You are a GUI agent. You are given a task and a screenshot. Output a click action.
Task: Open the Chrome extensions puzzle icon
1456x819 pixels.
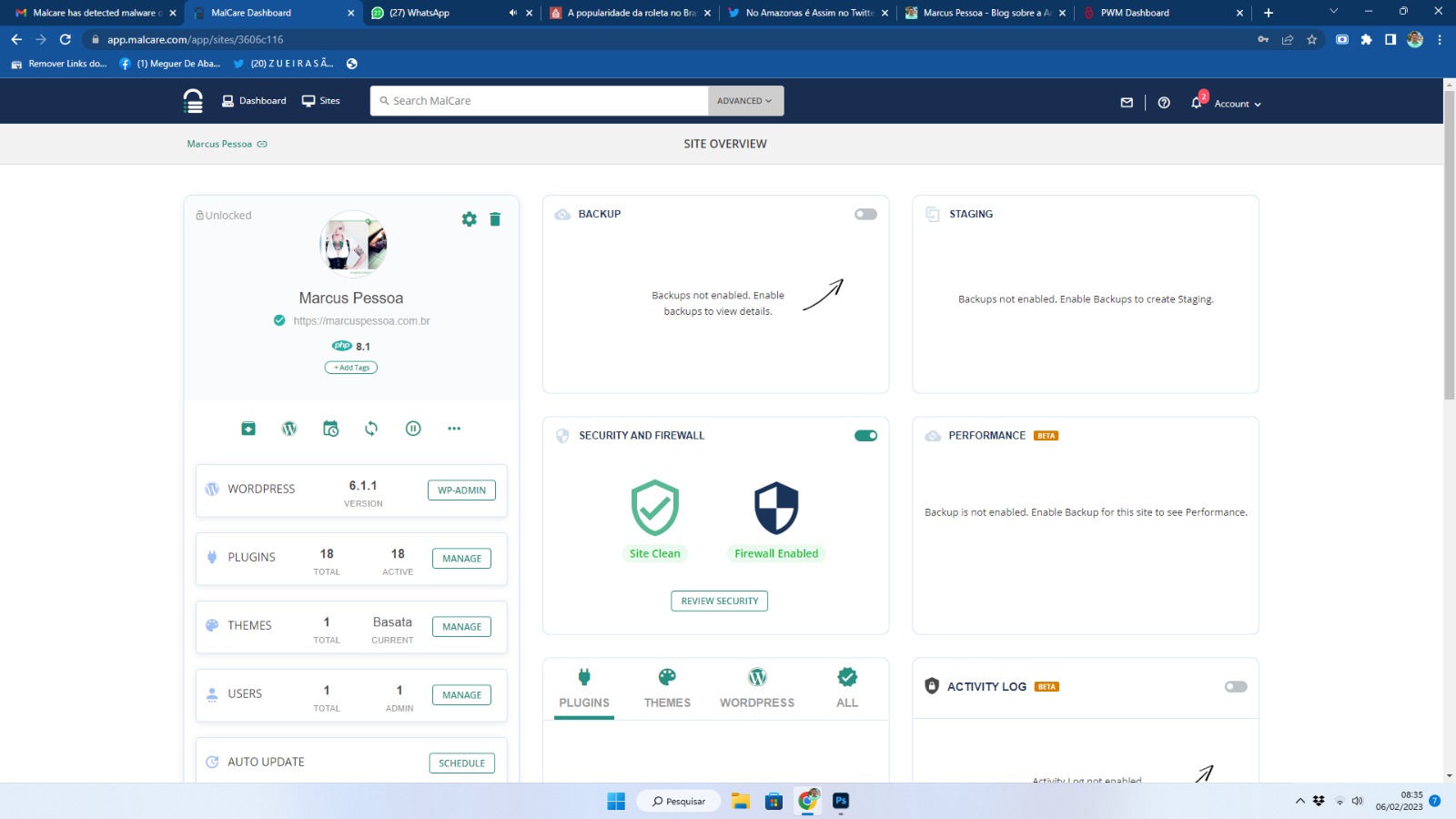(x=1366, y=39)
